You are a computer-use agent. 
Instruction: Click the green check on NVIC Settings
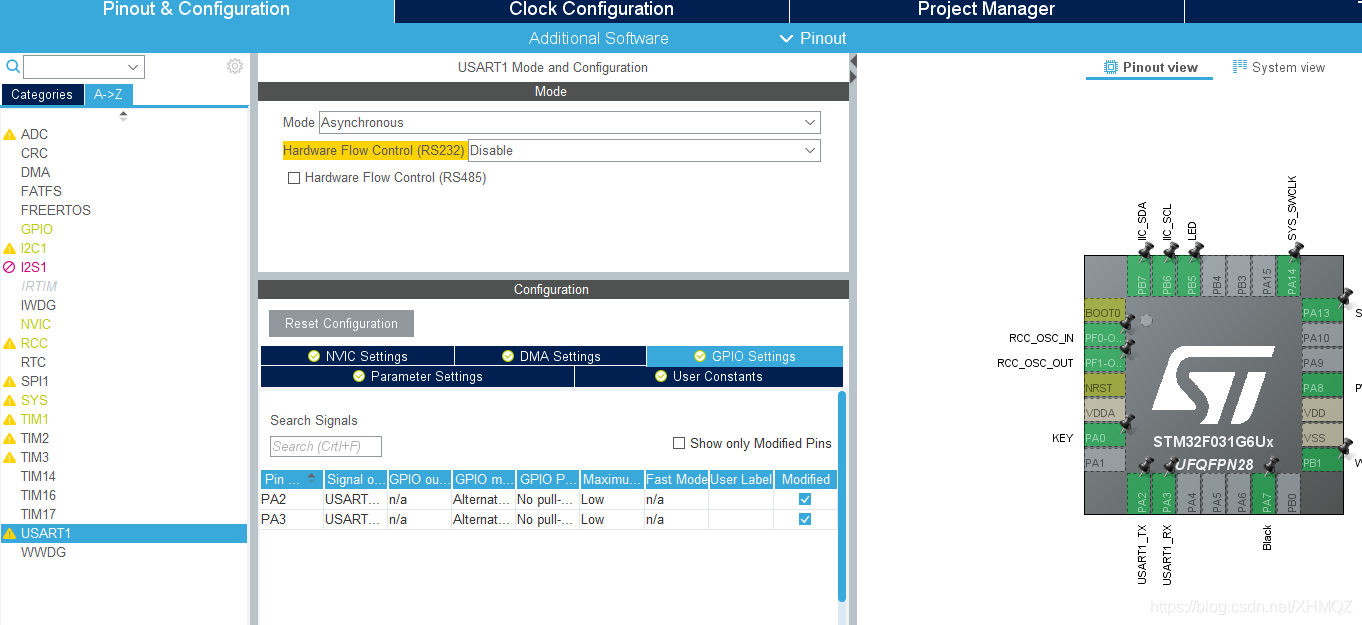pyautogui.click(x=314, y=356)
